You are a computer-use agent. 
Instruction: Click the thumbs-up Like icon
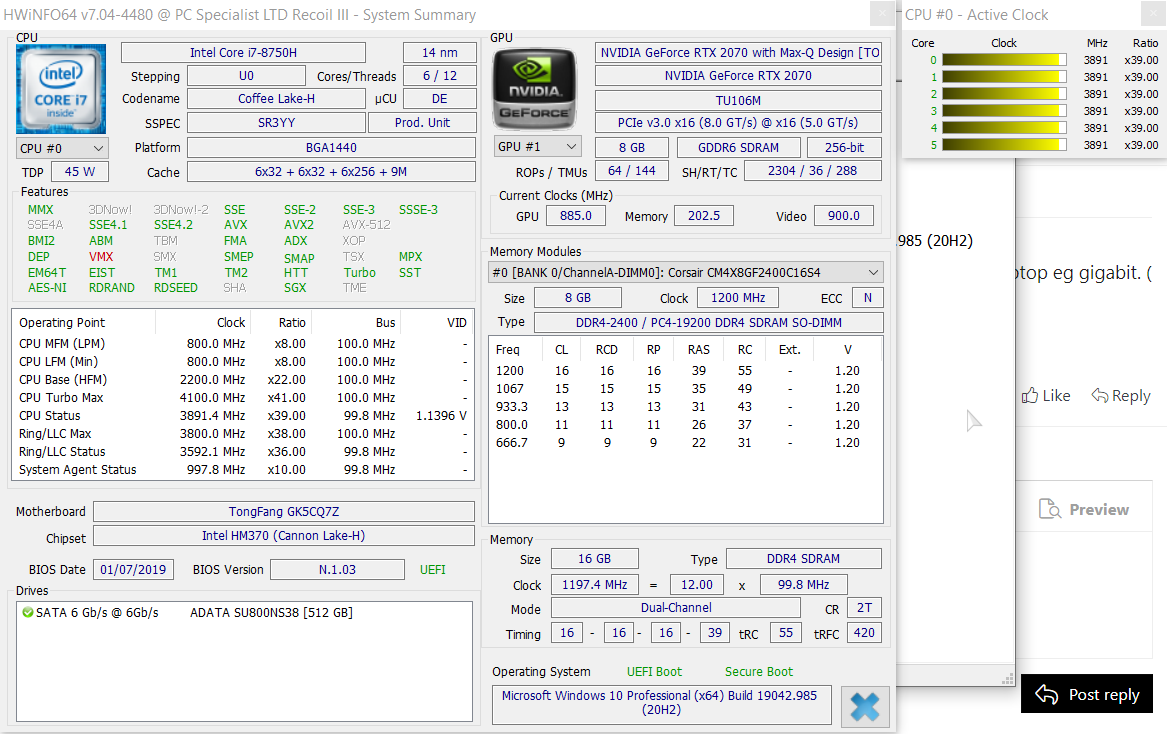1030,395
